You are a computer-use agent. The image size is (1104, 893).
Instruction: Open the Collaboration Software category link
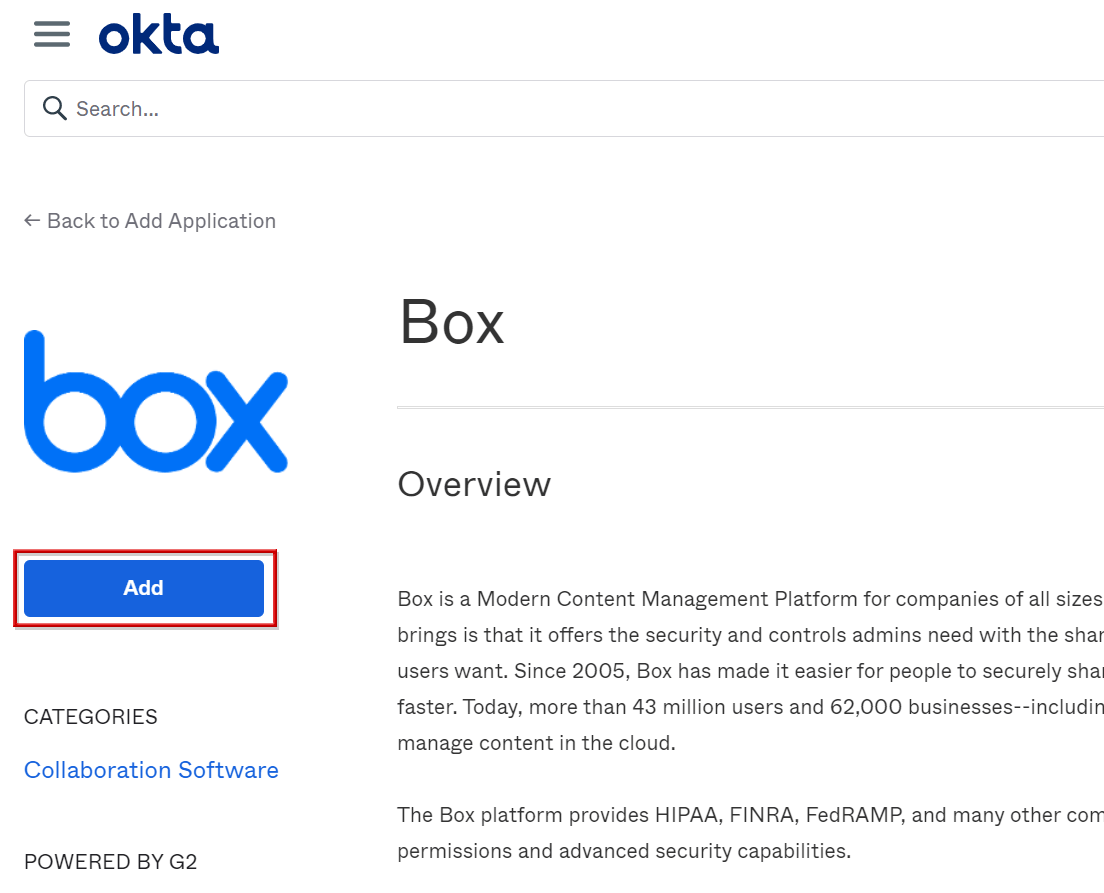151,770
